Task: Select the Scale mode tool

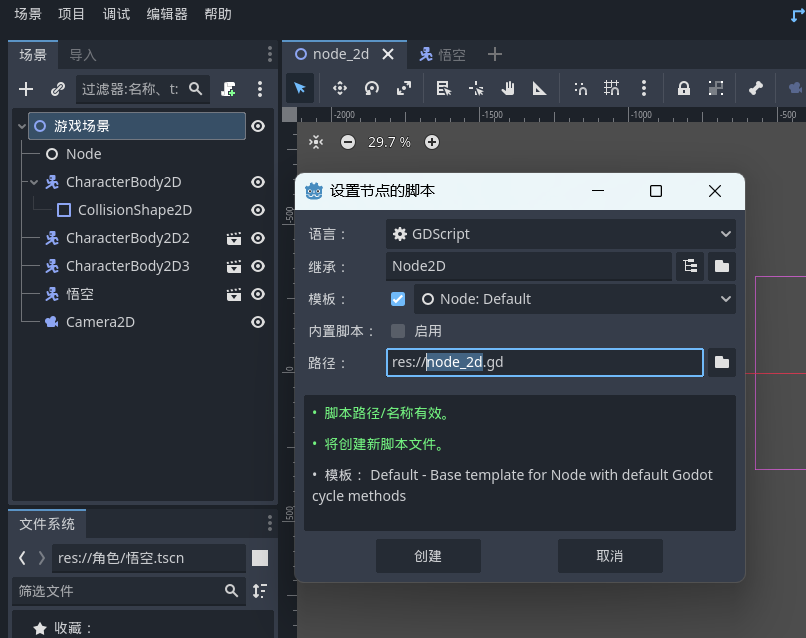Action: point(404,88)
